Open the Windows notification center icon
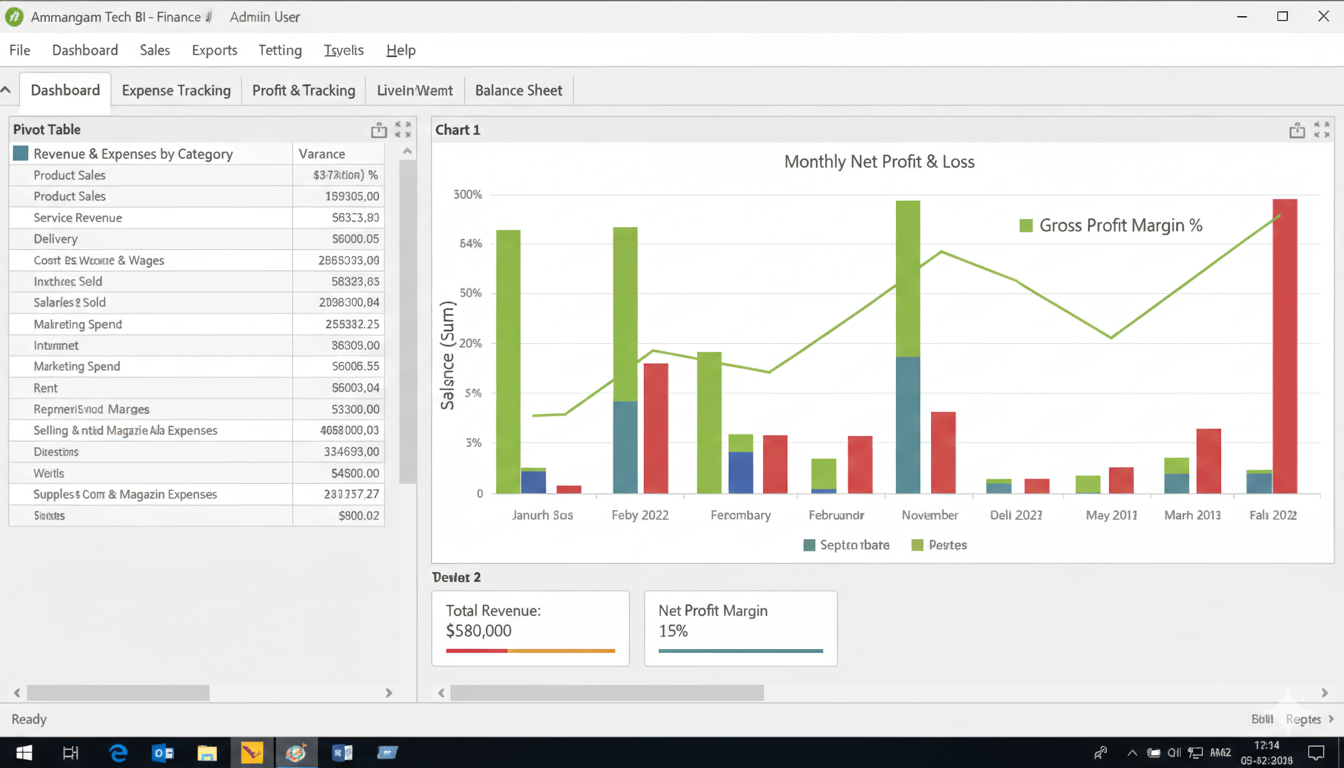This screenshot has height=768, width=1344. pos(1316,753)
